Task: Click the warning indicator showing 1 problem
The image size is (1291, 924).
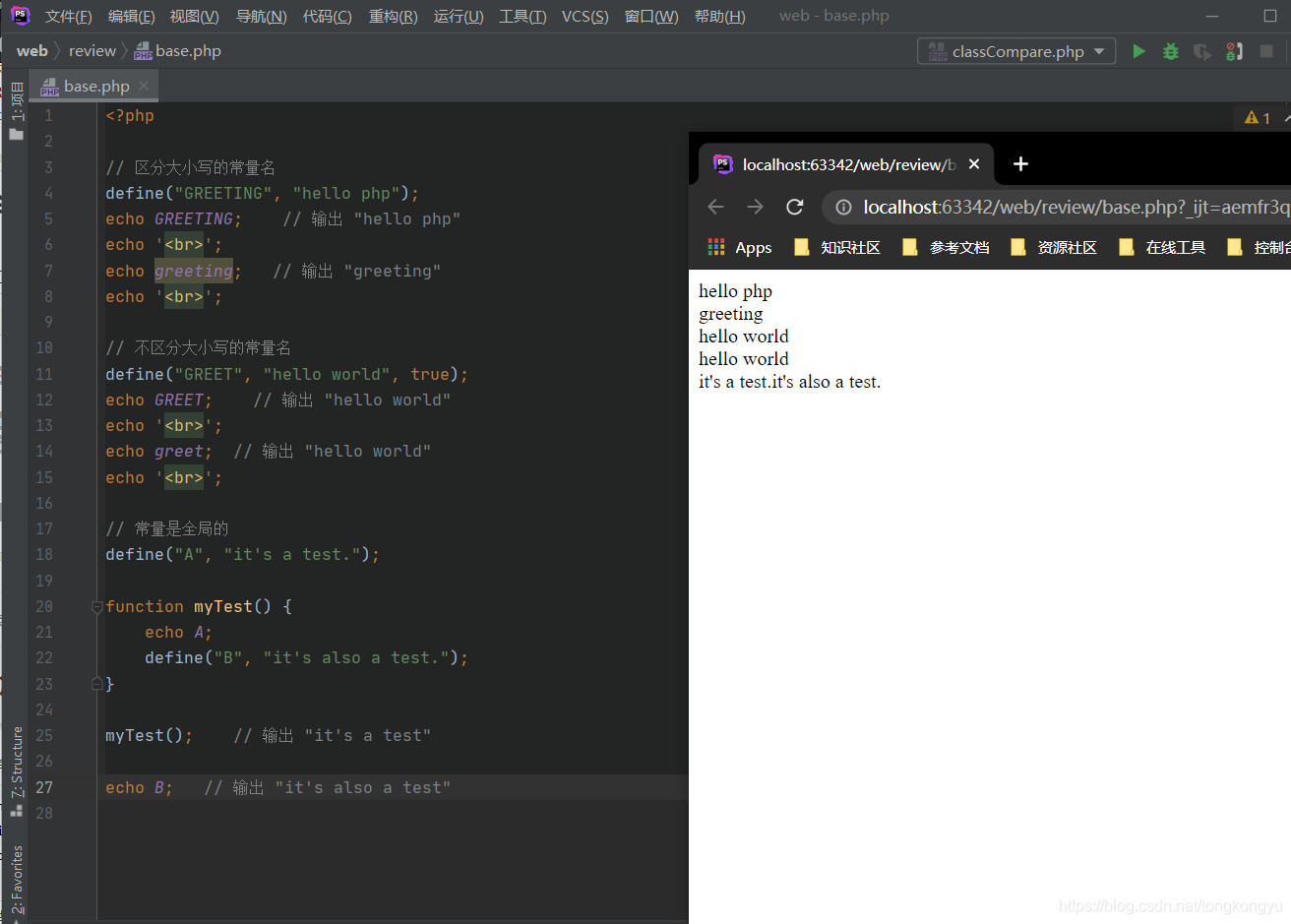Action: pos(1258,118)
